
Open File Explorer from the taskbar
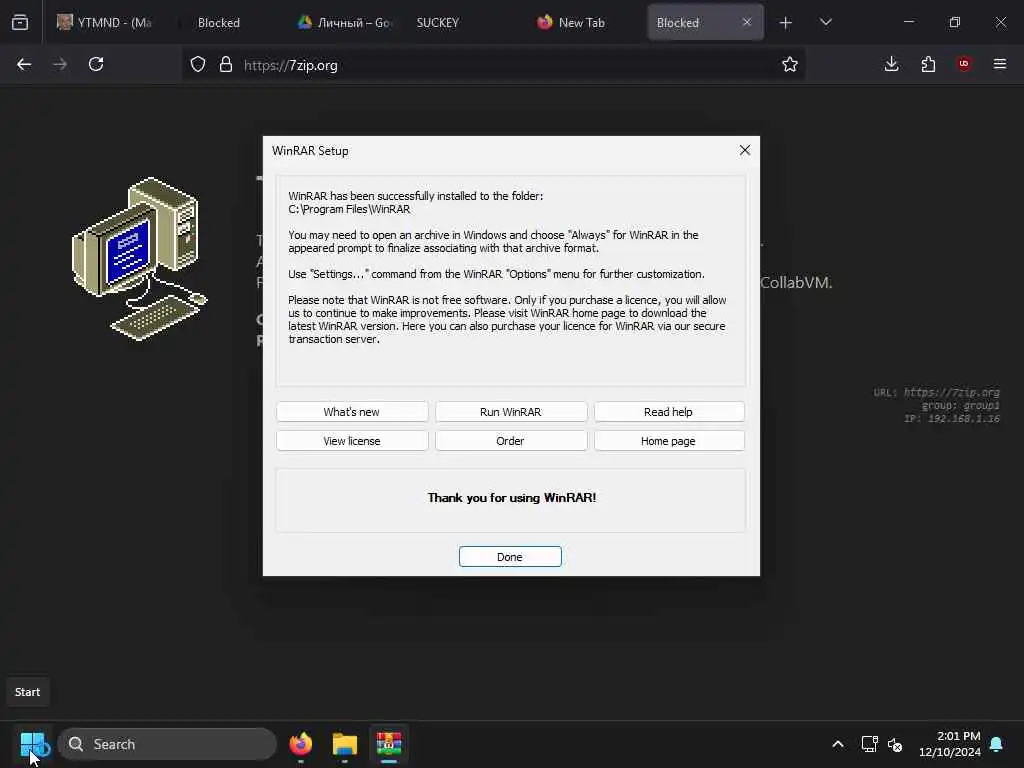tap(345, 744)
